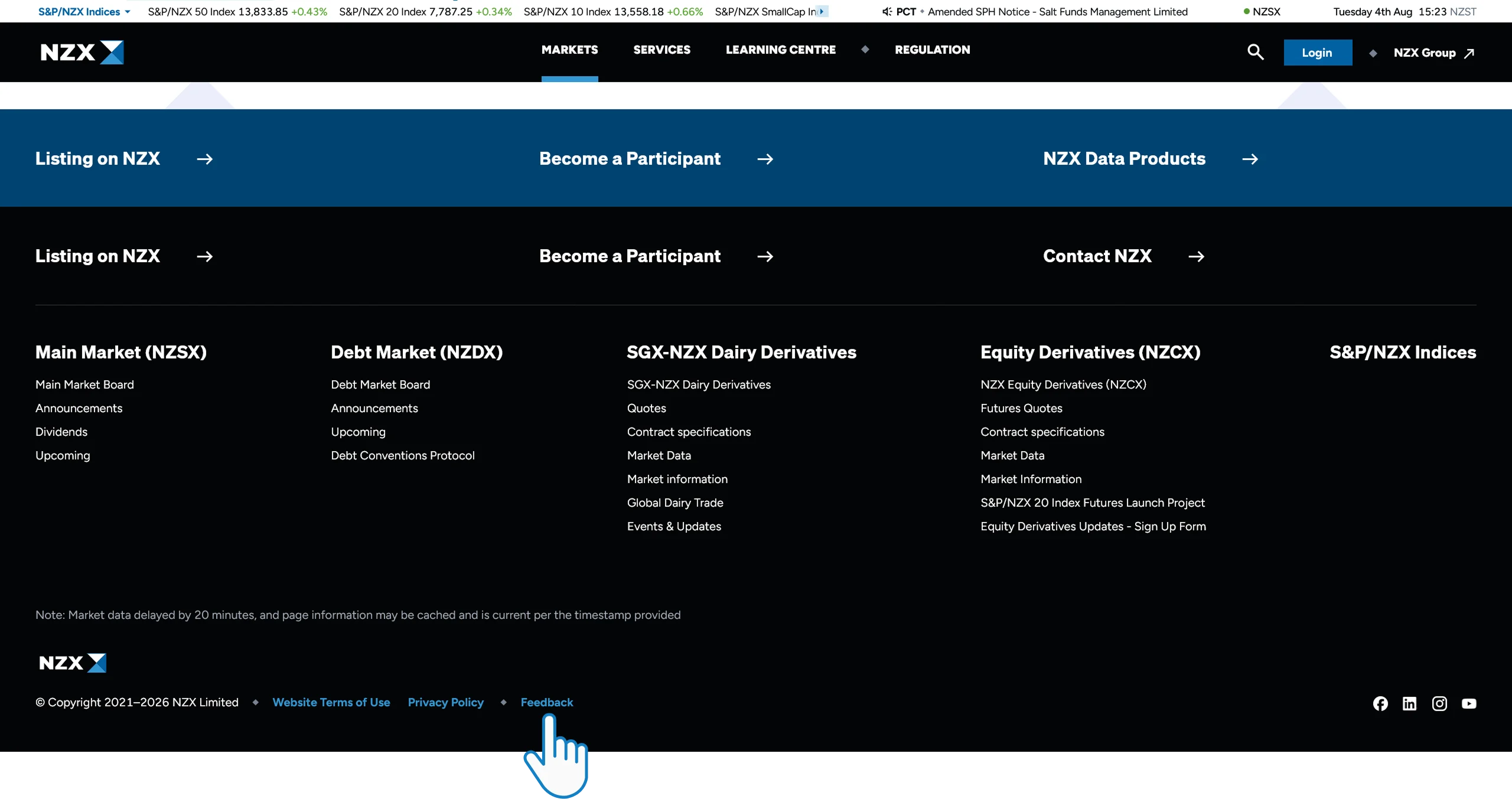Open the Contact NZX link

point(1097,256)
